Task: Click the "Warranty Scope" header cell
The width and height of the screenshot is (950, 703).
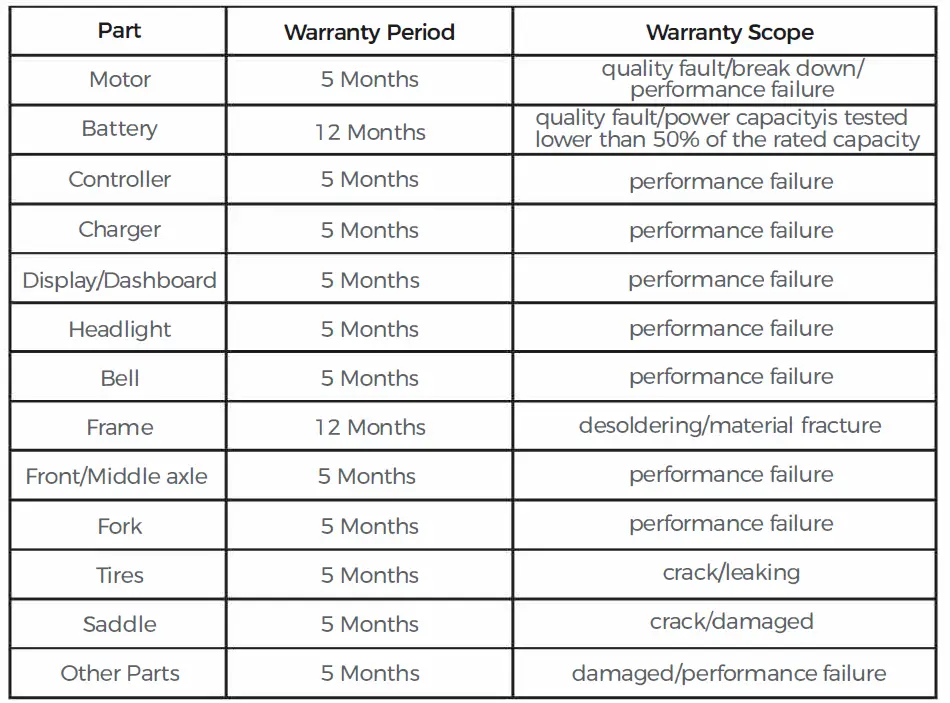Action: click(x=729, y=32)
